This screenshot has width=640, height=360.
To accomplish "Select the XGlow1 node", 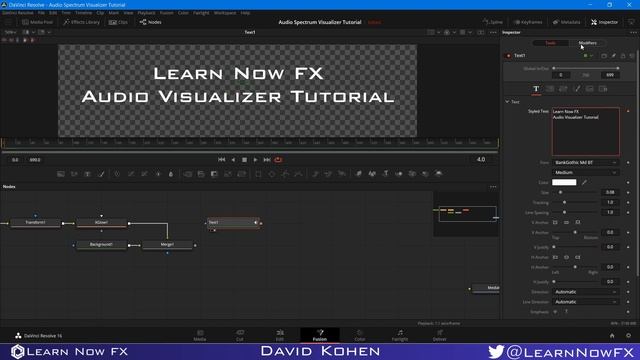I will (x=101, y=222).
